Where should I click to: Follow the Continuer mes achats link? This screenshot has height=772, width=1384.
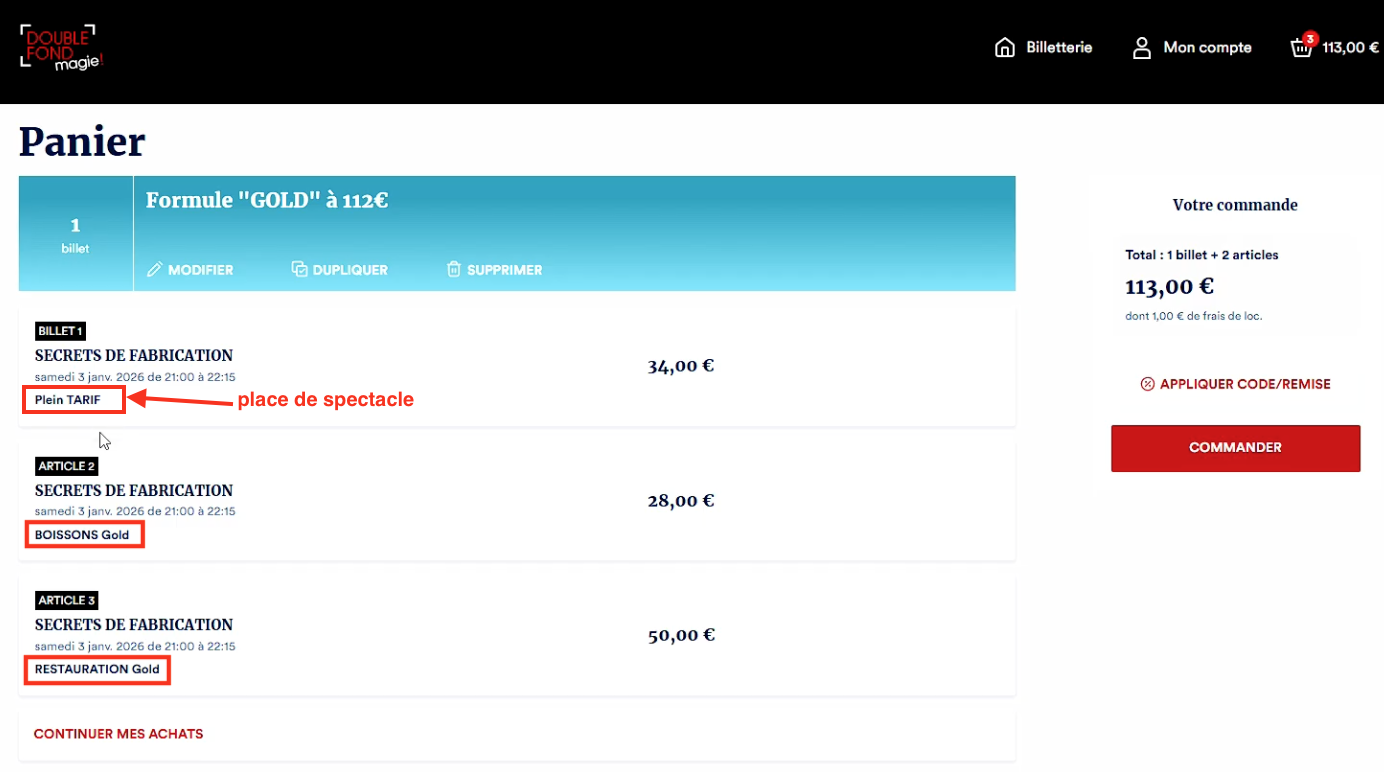118,734
